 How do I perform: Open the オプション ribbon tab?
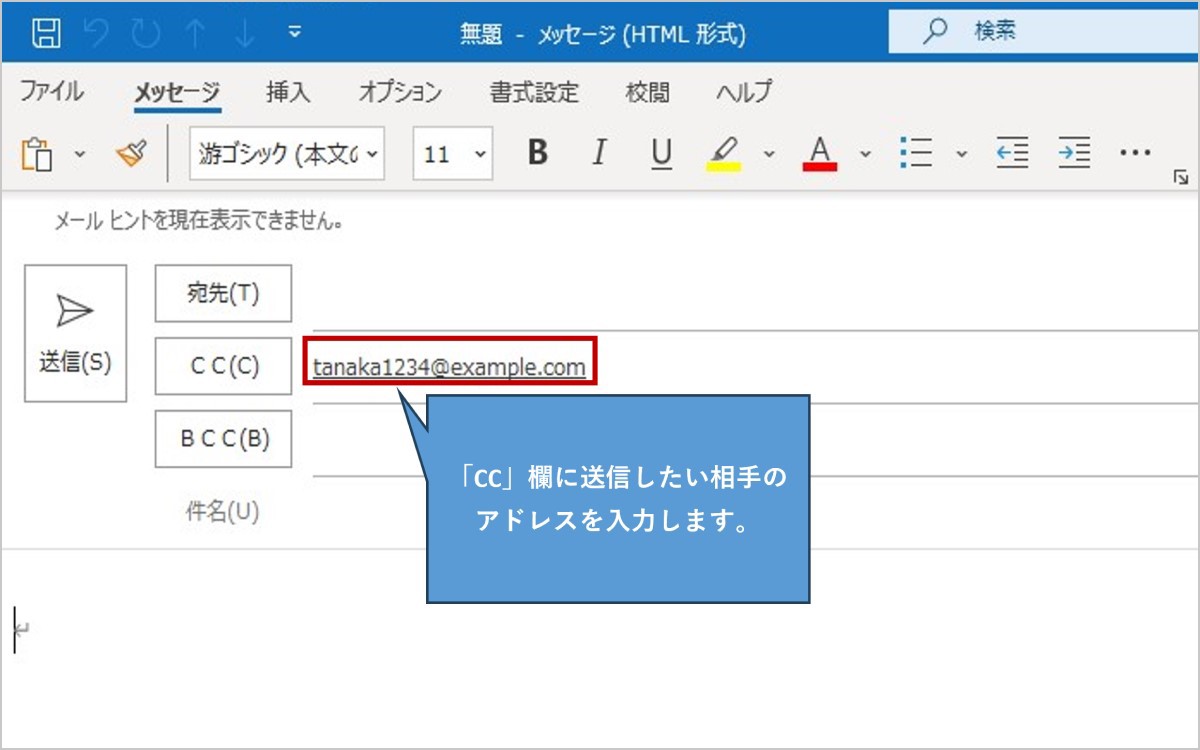(400, 92)
